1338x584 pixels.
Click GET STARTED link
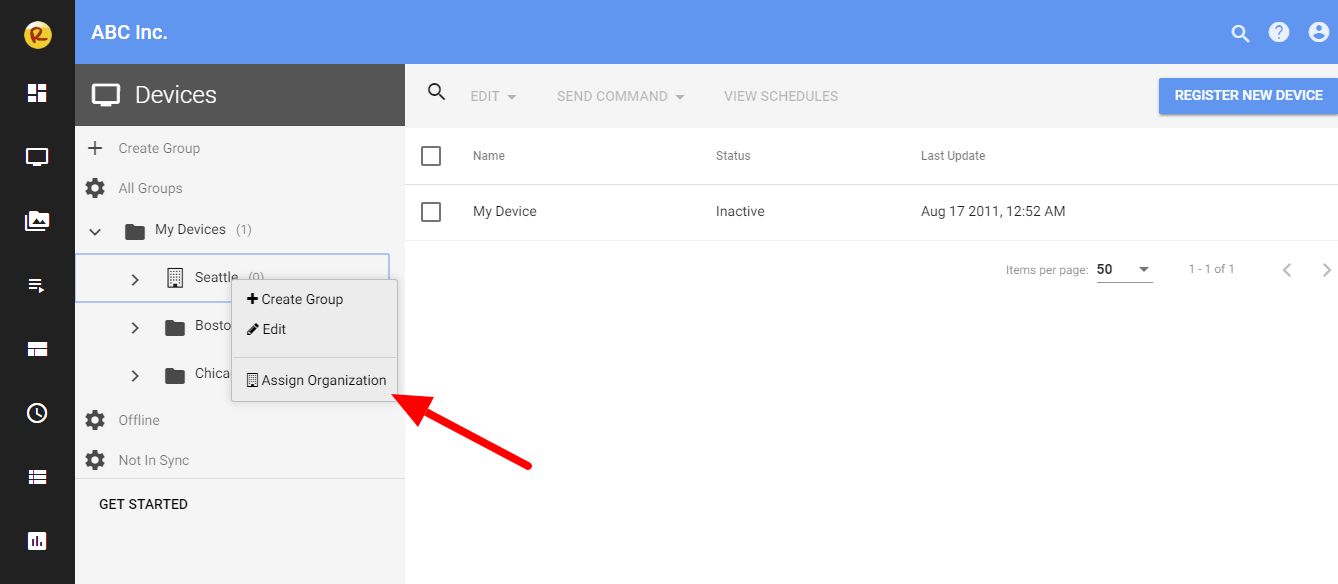(143, 504)
